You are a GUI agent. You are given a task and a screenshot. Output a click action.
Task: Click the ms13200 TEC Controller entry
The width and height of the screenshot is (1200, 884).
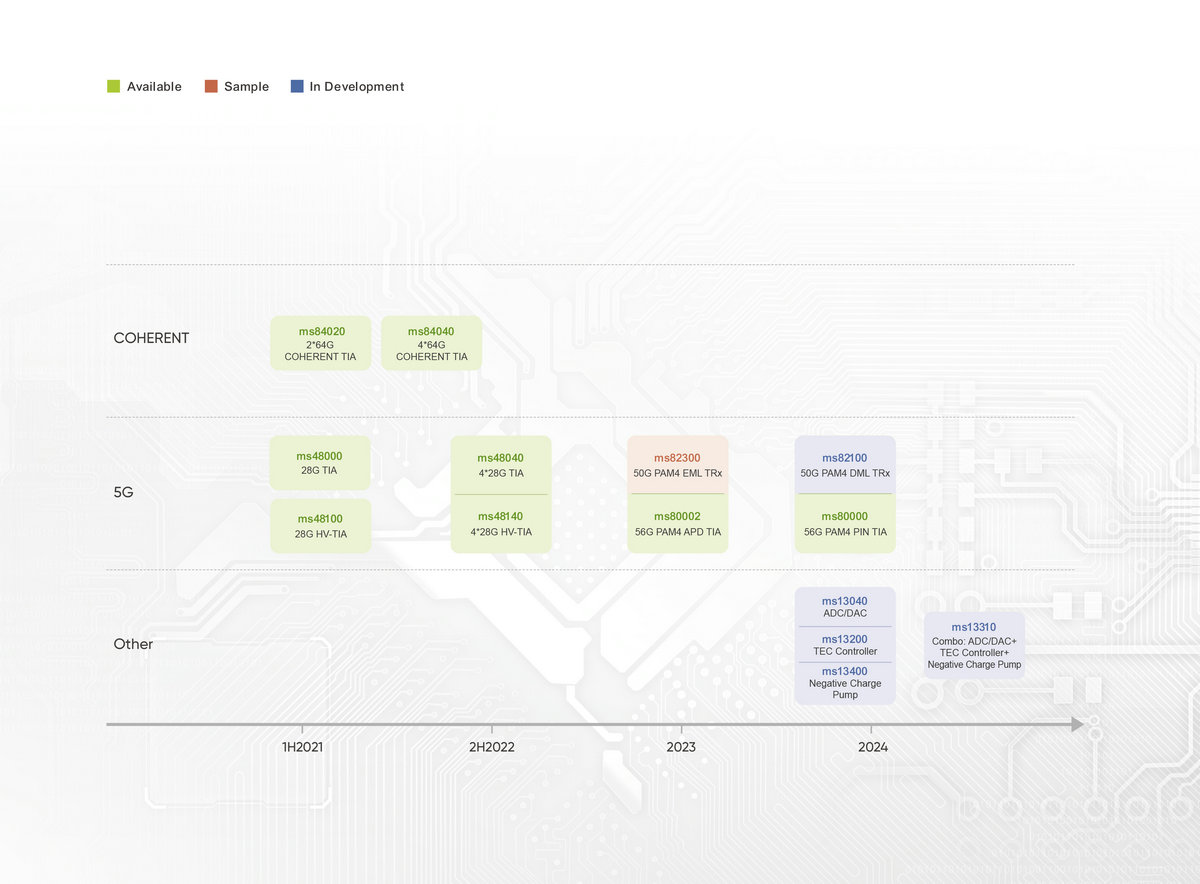pyautogui.click(x=845, y=645)
